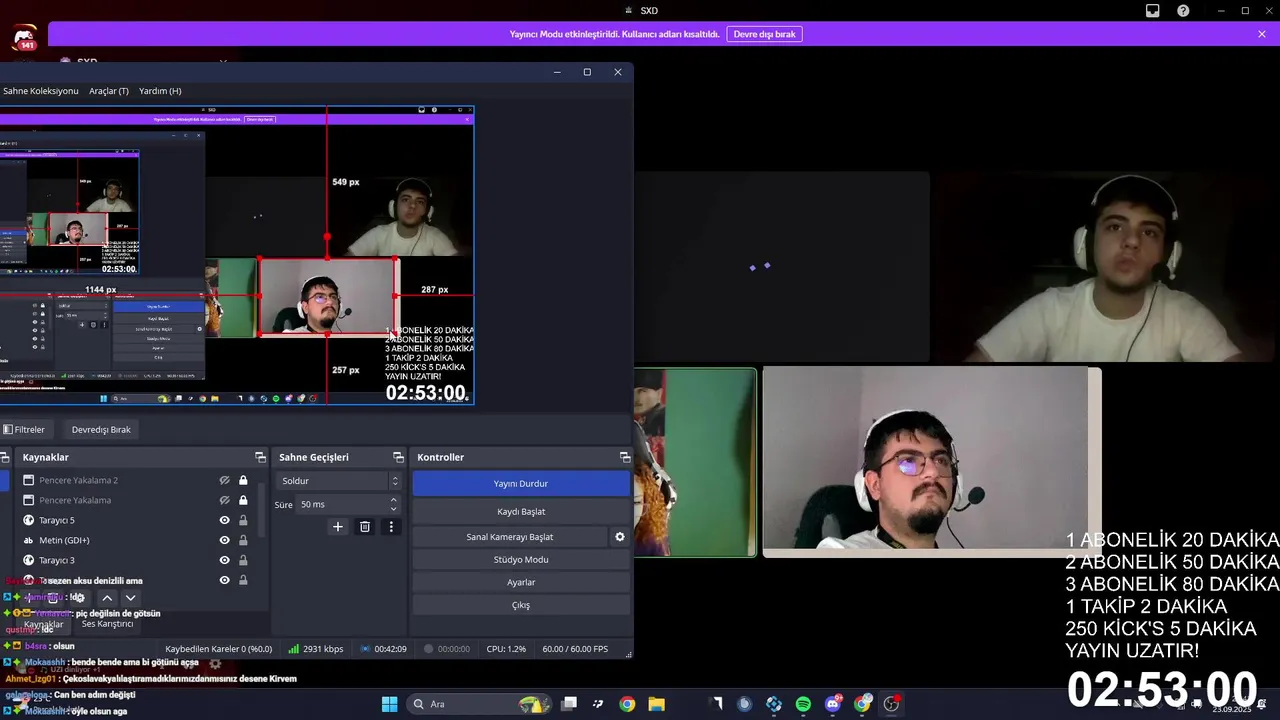Open help icon in SXD title bar

[1183, 11]
